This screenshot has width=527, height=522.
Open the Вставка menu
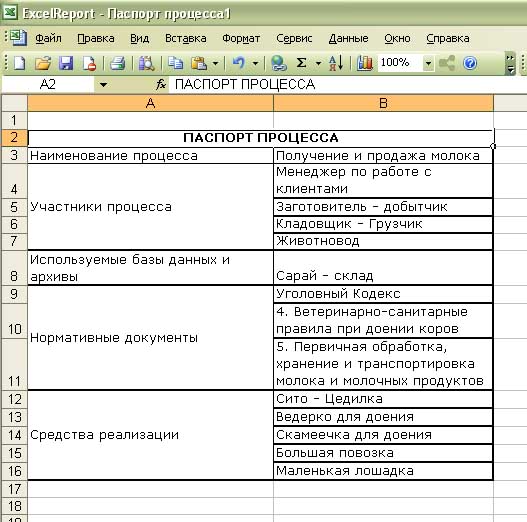tap(186, 38)
